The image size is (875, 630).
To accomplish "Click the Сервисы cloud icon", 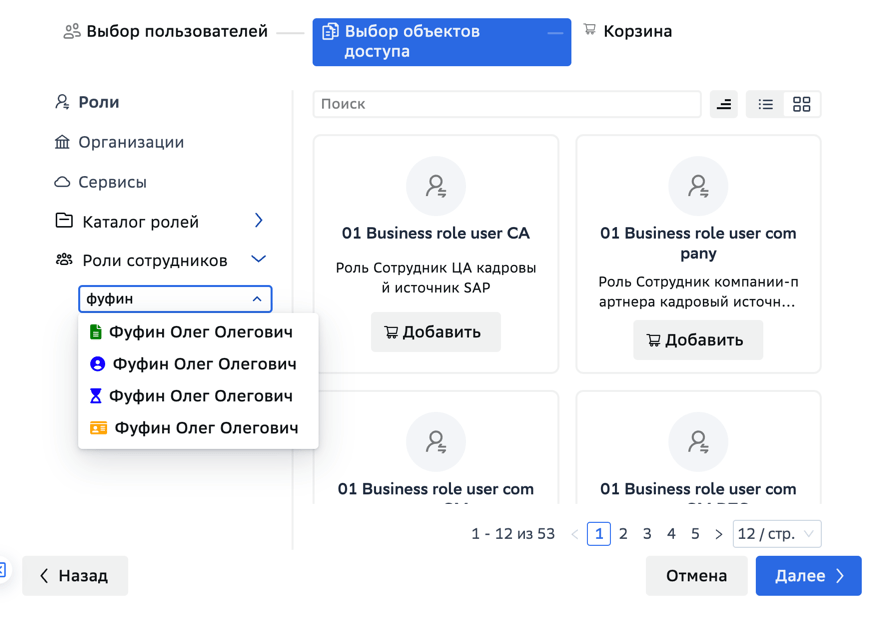I will click(62, 182).
